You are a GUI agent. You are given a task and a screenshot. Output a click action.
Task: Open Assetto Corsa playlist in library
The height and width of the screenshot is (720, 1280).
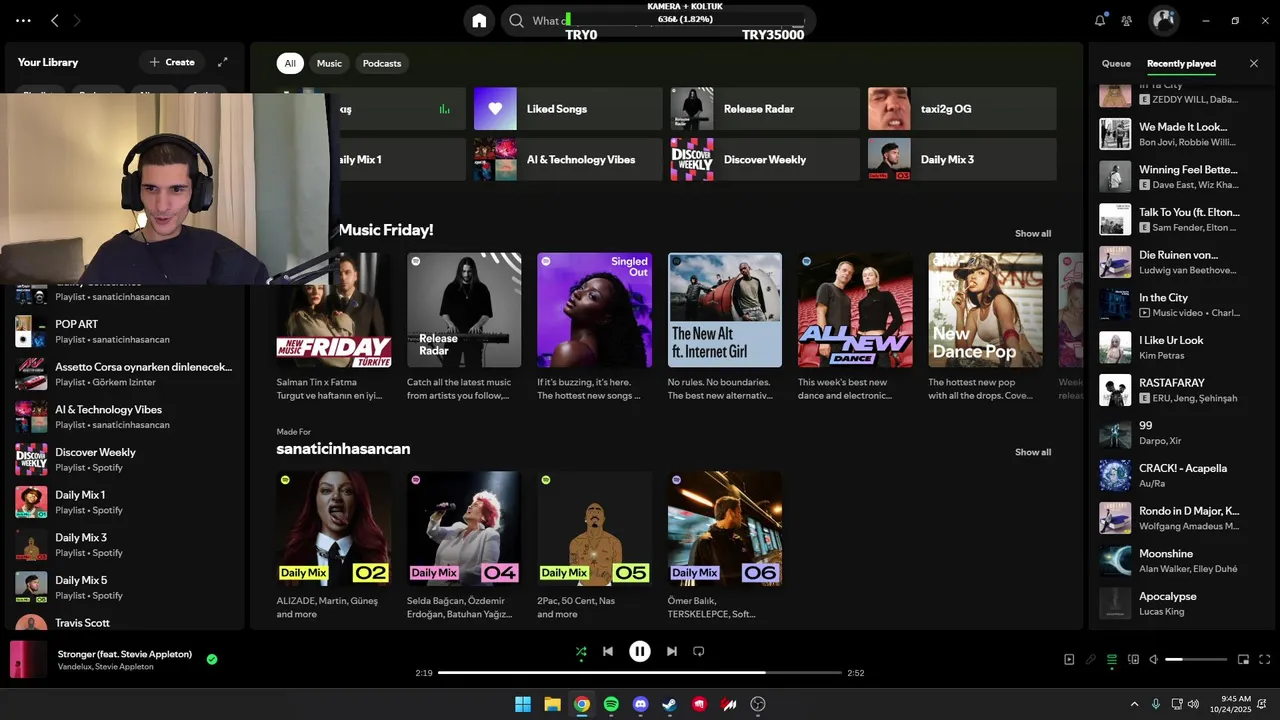(x=125, y=374)
